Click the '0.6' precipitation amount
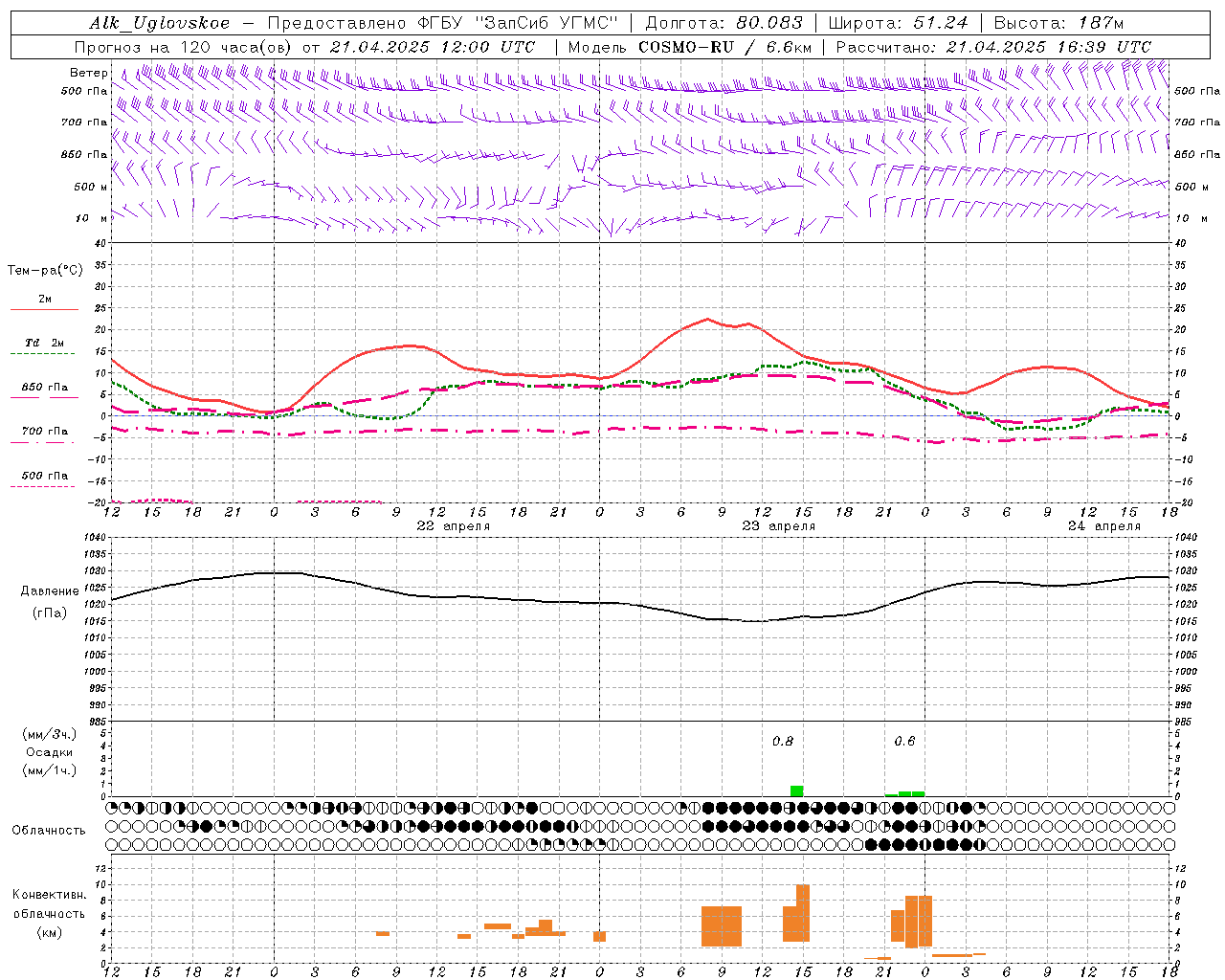 pyautogui.click(x=904, y=741)
